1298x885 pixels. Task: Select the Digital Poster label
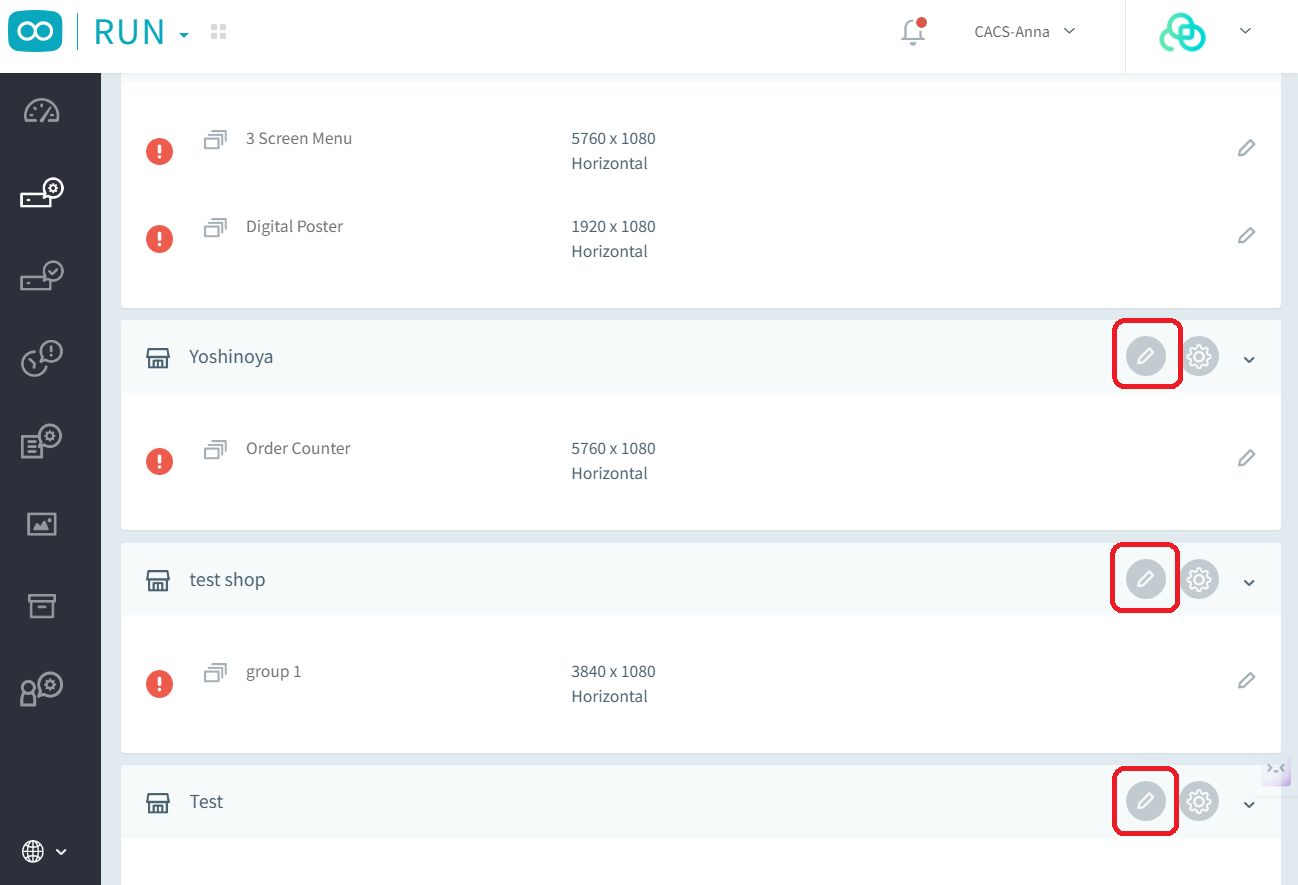(294, 227)
